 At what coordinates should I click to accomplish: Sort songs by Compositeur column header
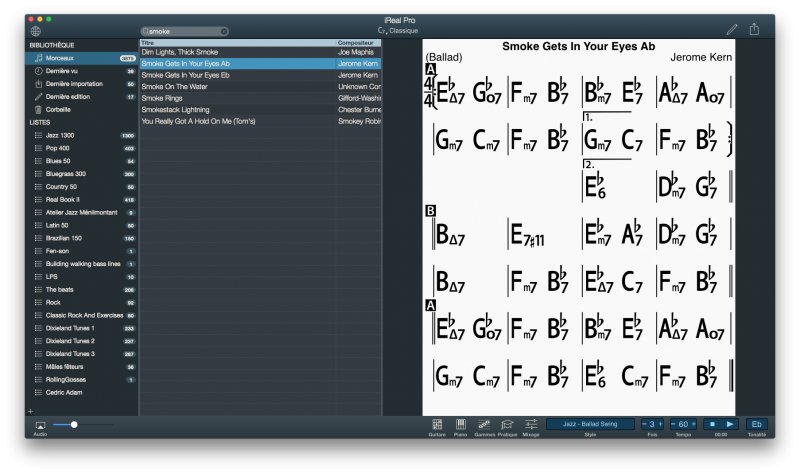coord(359,43)
